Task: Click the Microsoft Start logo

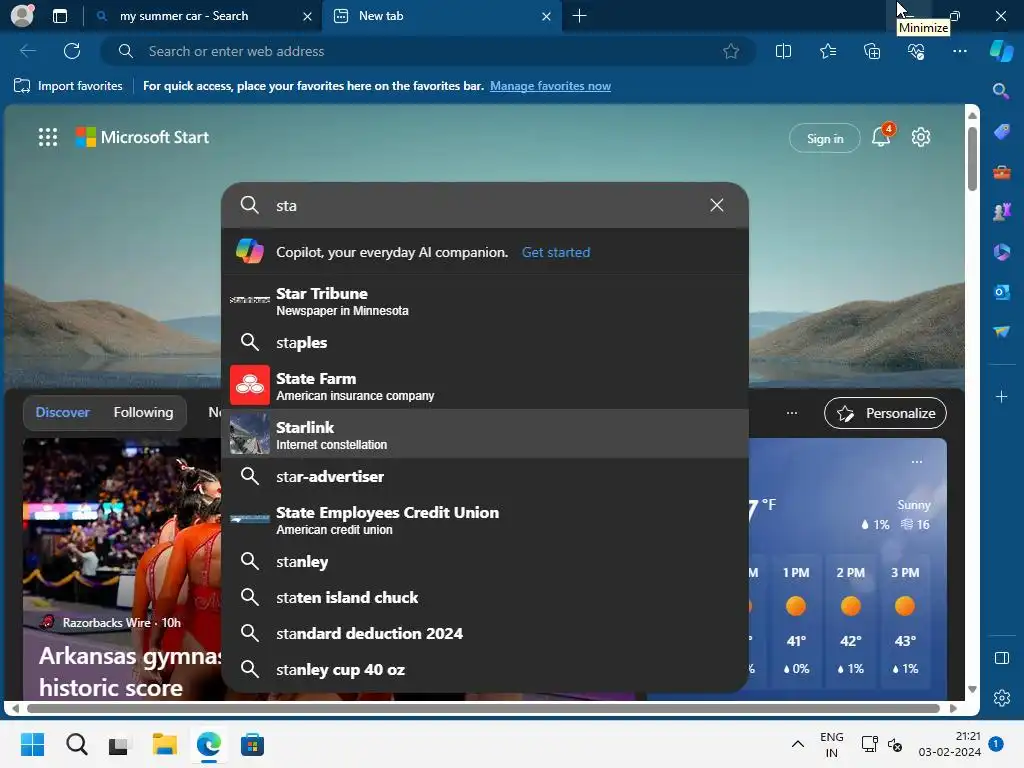Action: [142, 137]
